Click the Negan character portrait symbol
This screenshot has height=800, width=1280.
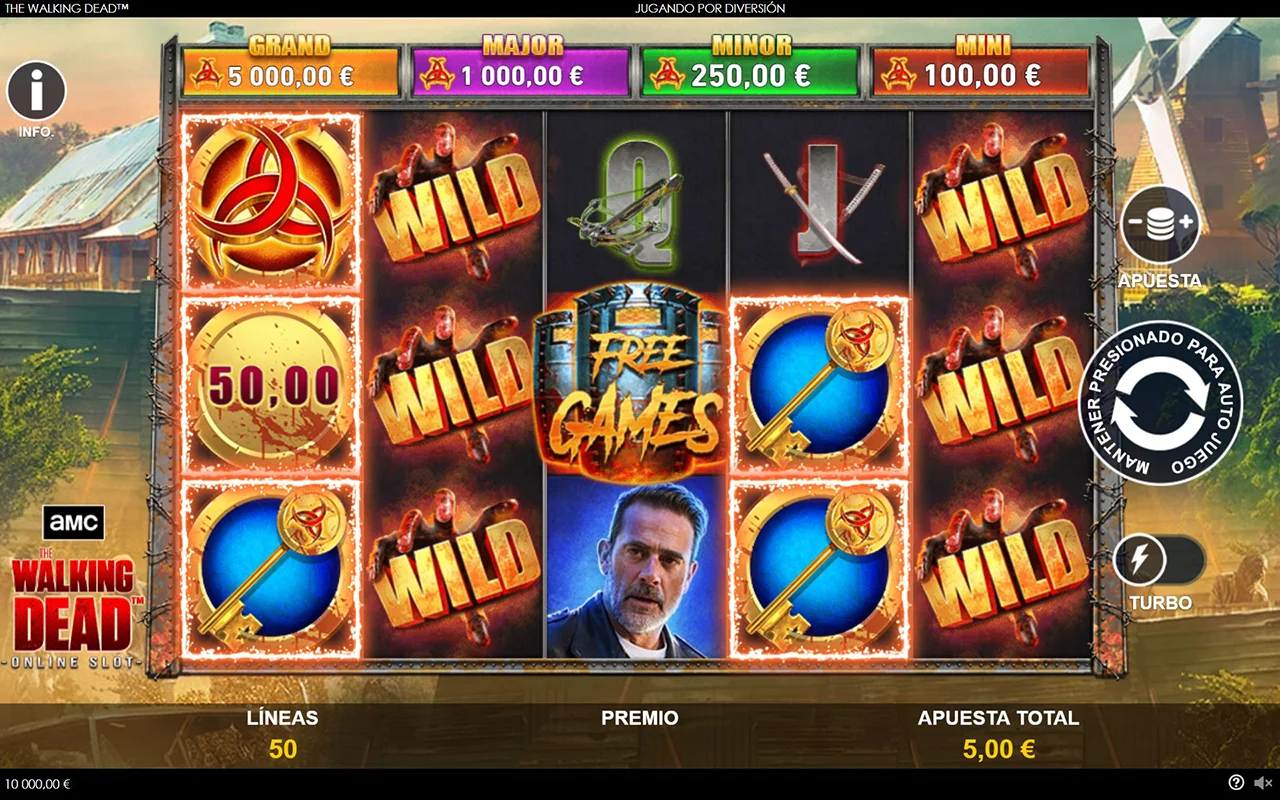(x=637, y=567)
